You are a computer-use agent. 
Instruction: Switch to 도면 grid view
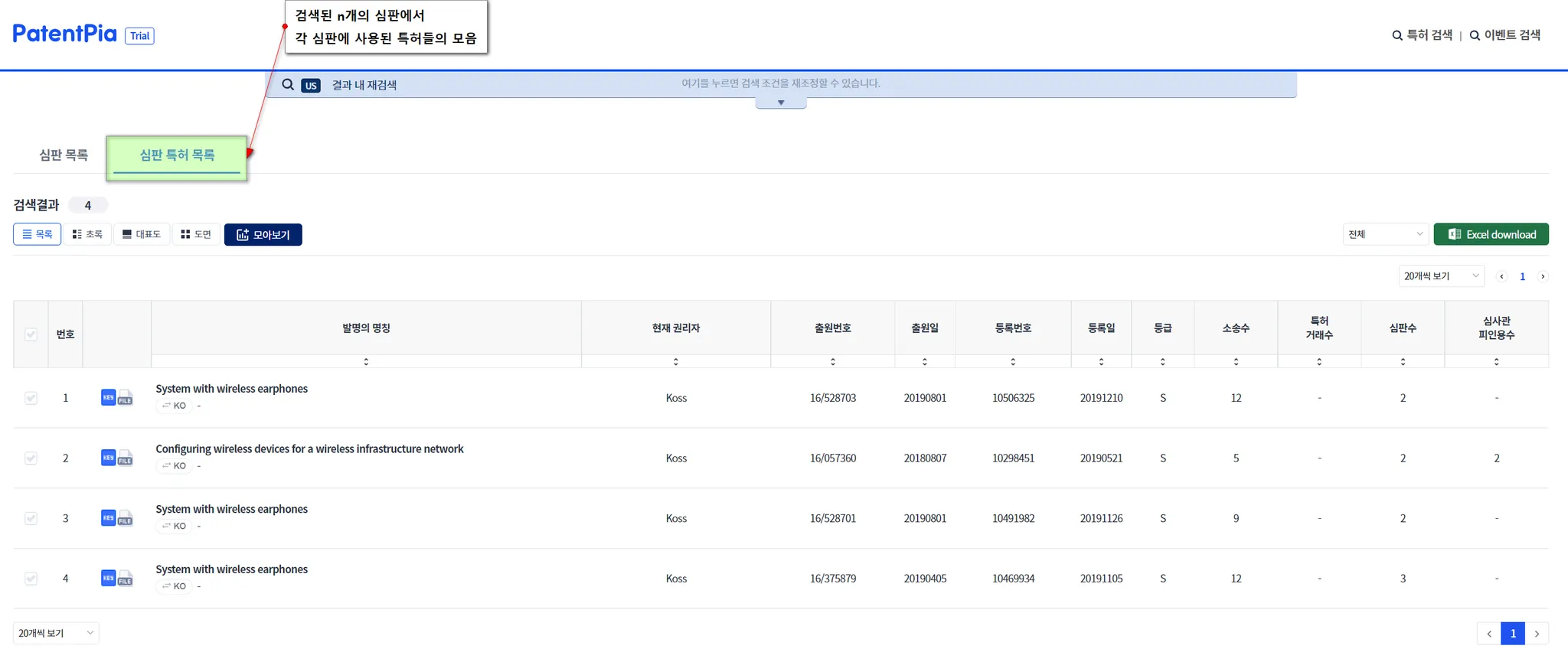196,234
